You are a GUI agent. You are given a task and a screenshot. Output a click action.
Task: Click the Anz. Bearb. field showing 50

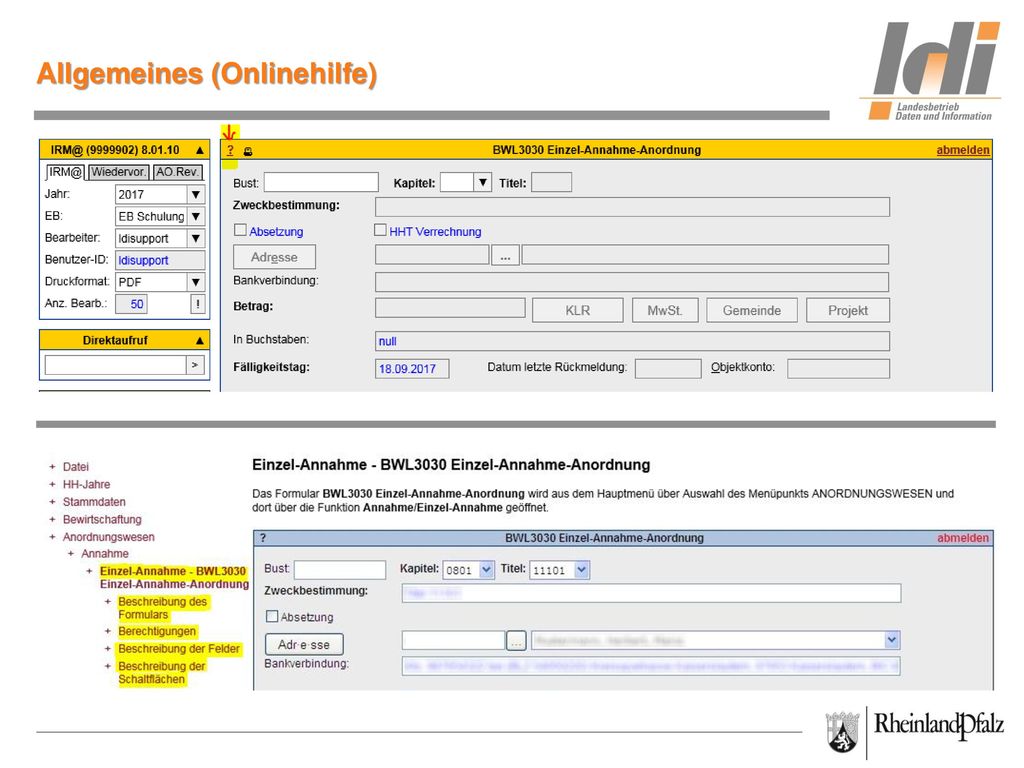(131, 304)
